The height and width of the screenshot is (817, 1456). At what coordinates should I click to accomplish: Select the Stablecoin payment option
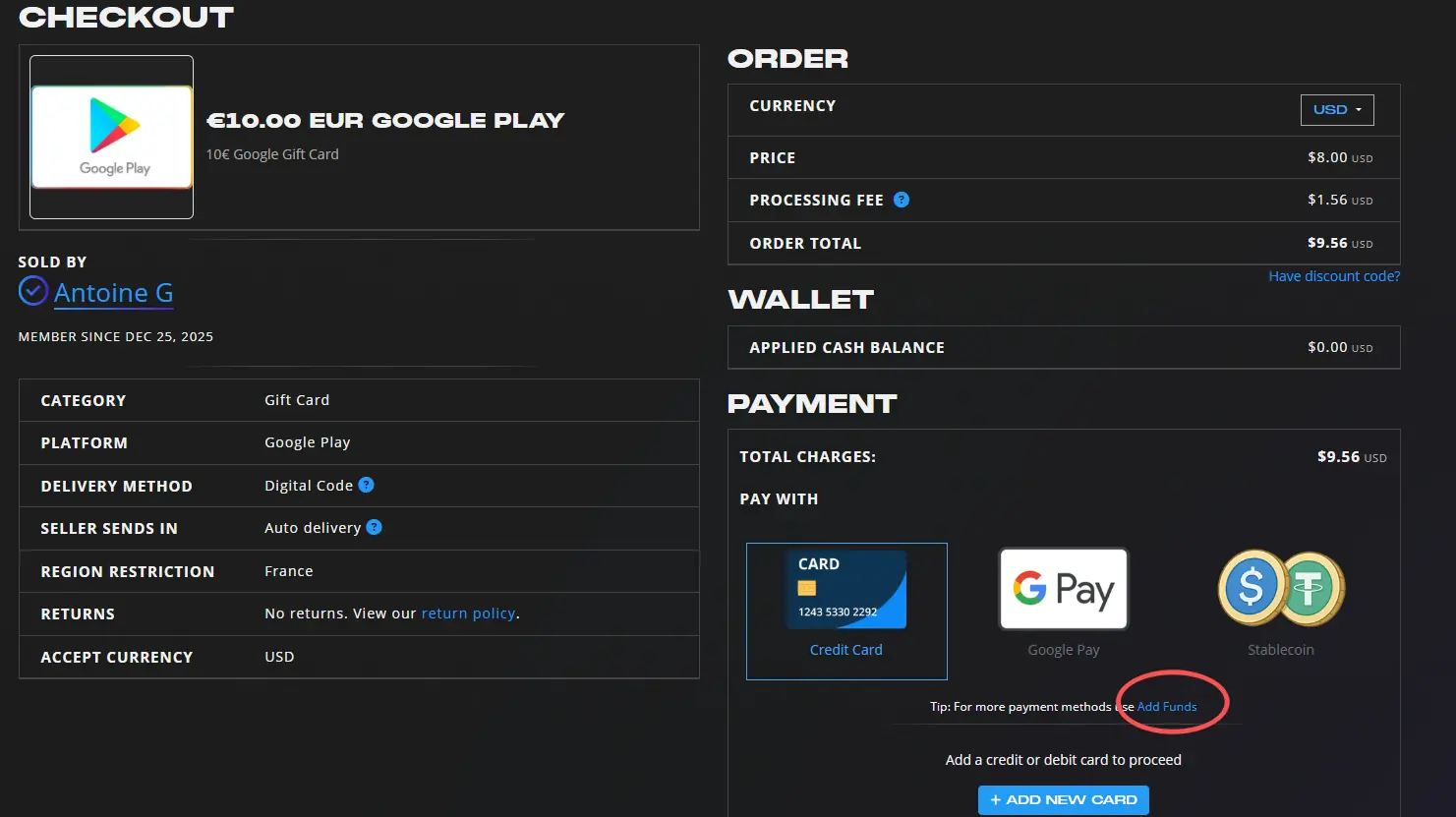1281,603
